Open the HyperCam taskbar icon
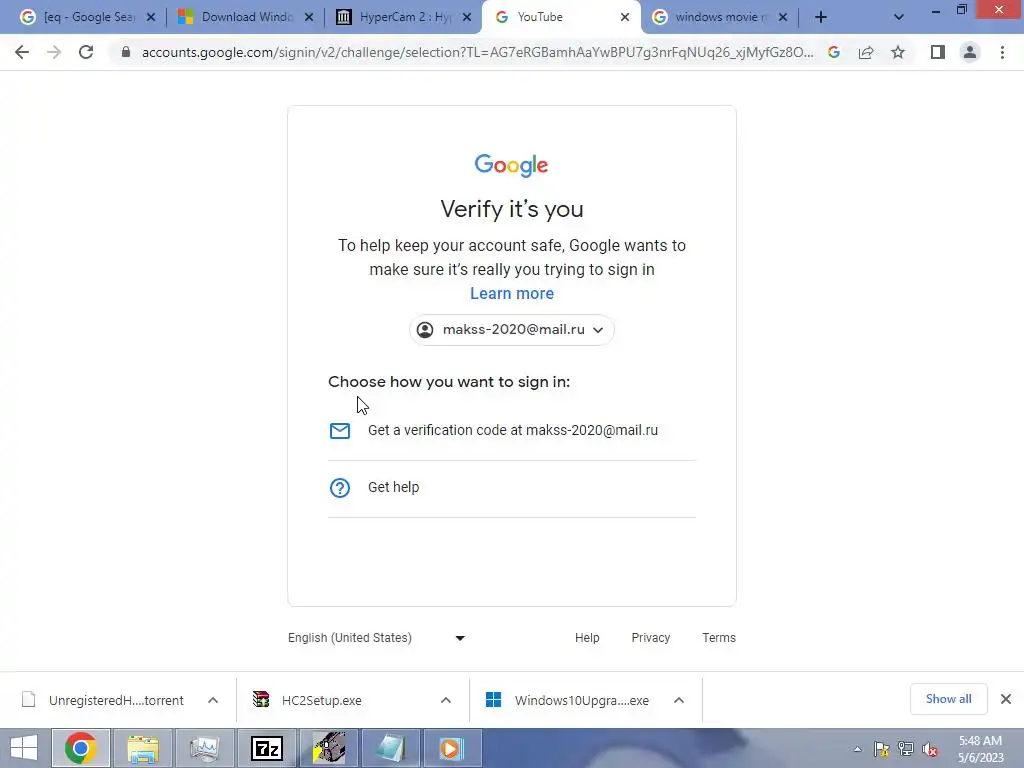The width and height of the screenshot is (1024, 768). 329,748
